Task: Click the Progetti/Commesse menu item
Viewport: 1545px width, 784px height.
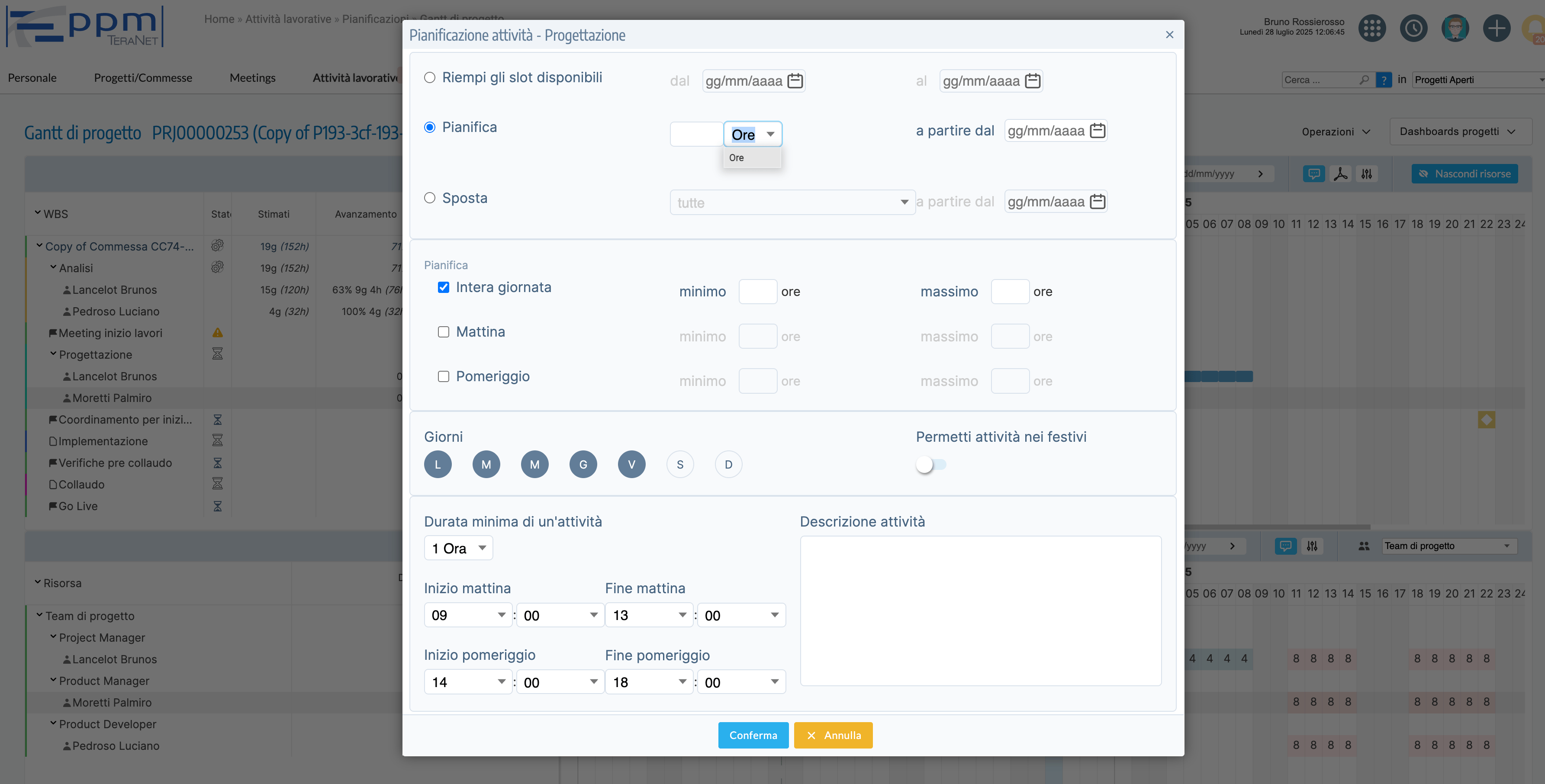Action: [143, 78]
